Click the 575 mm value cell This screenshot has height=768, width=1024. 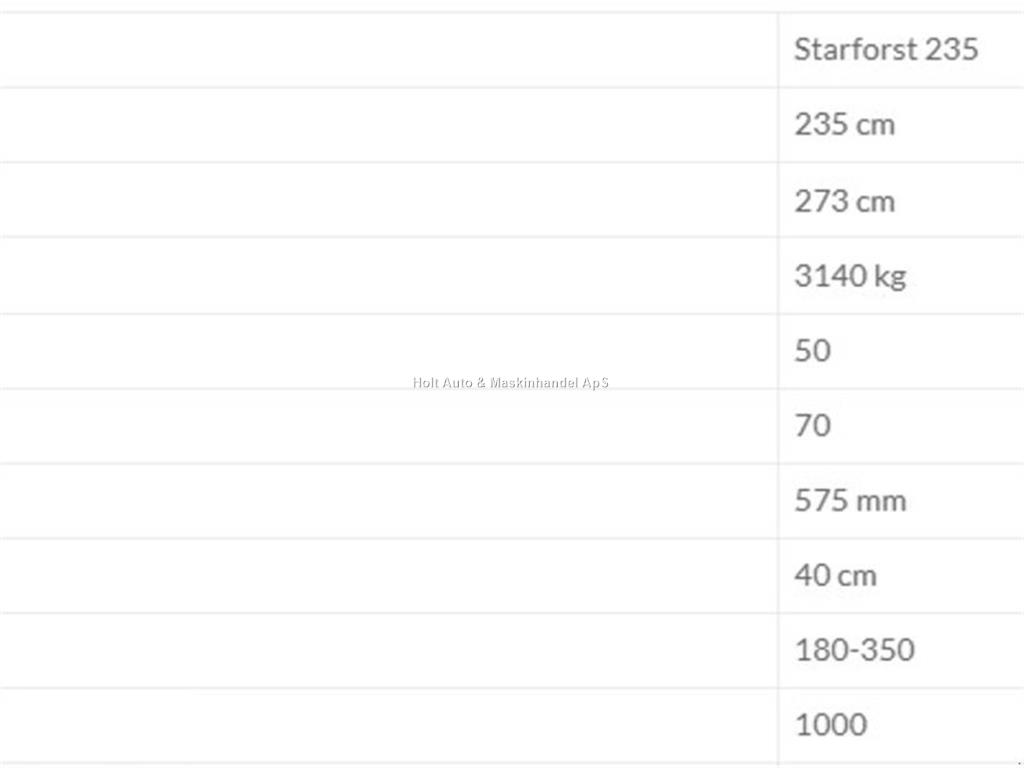901,502
